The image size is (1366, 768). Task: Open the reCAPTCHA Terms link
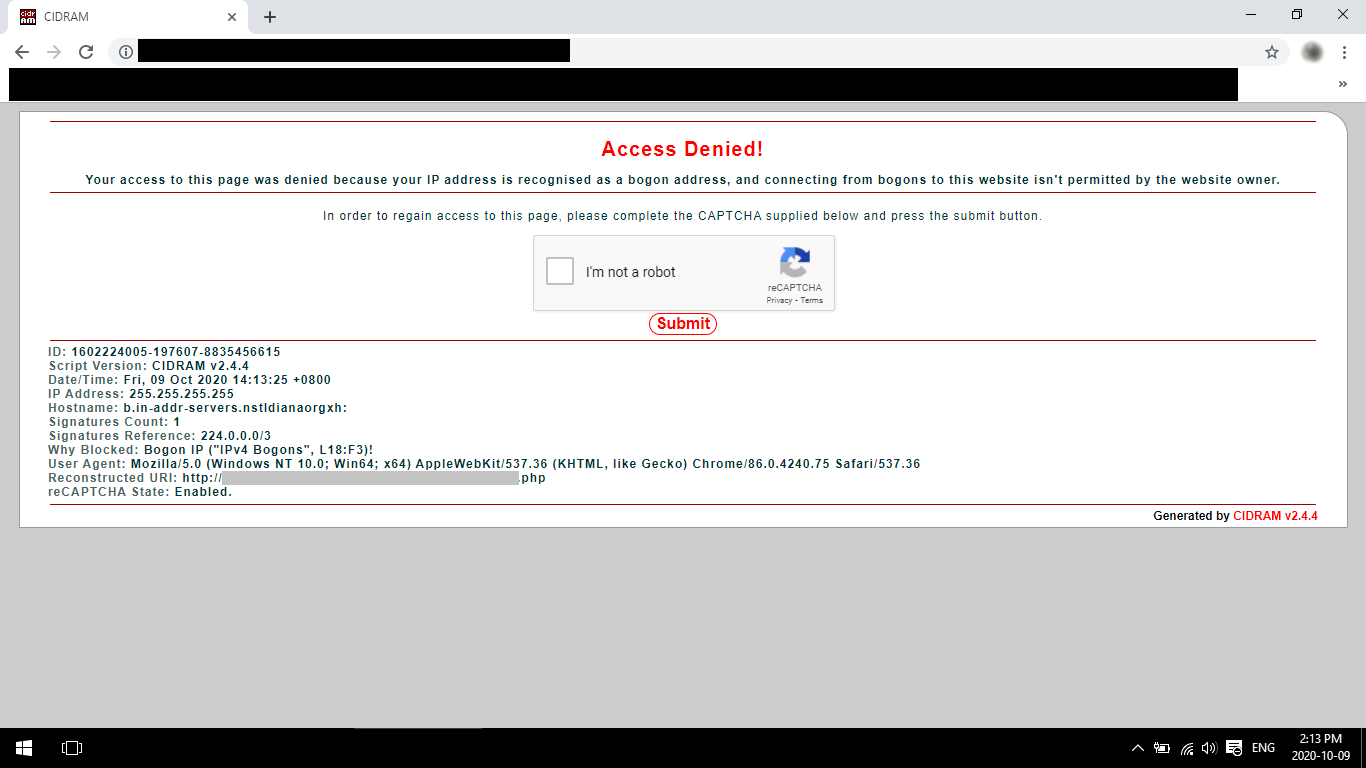812,300
